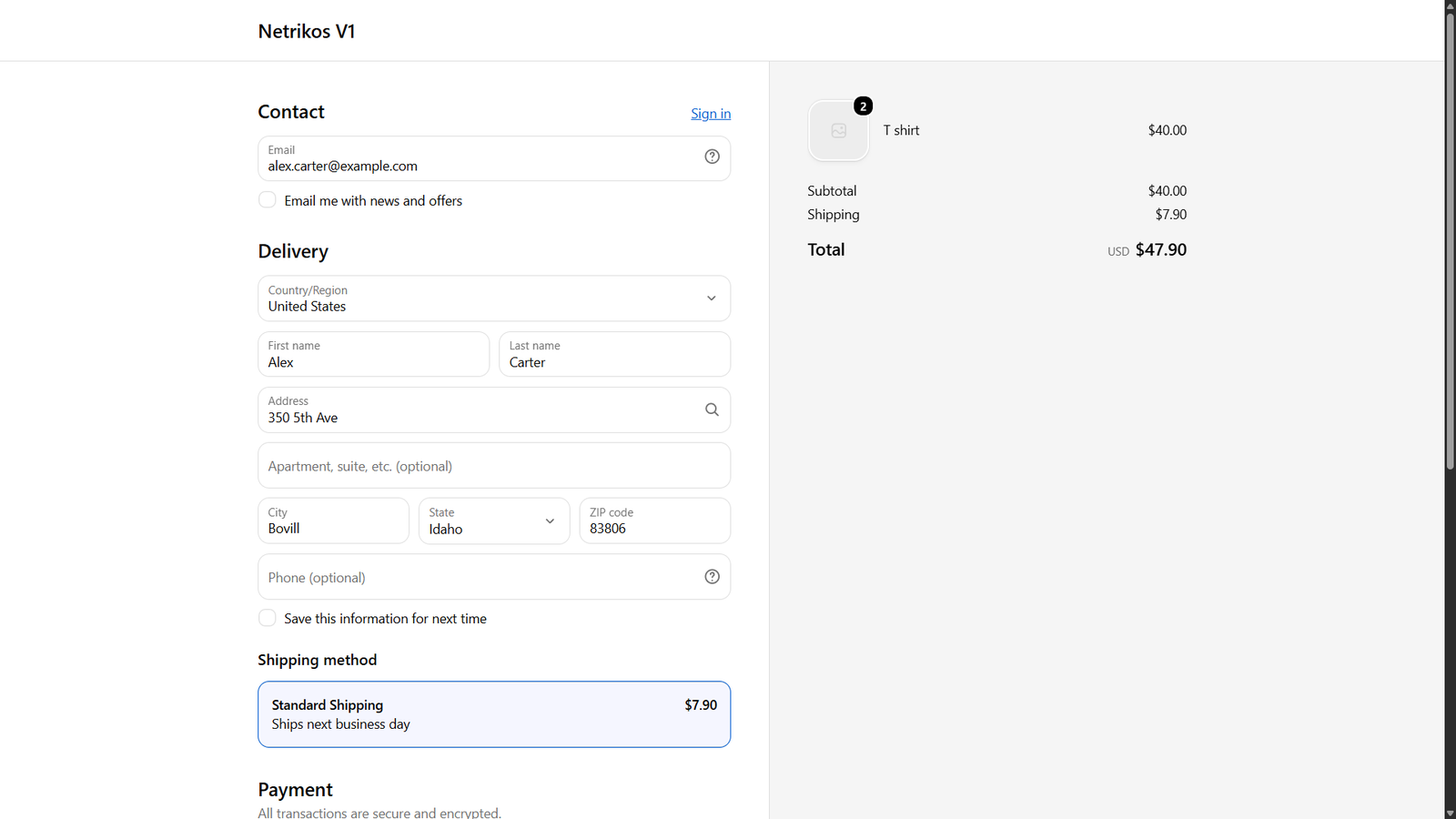Click the Total label in order summary
This screenshot has height=819, width=1456.
pos(826,249)
